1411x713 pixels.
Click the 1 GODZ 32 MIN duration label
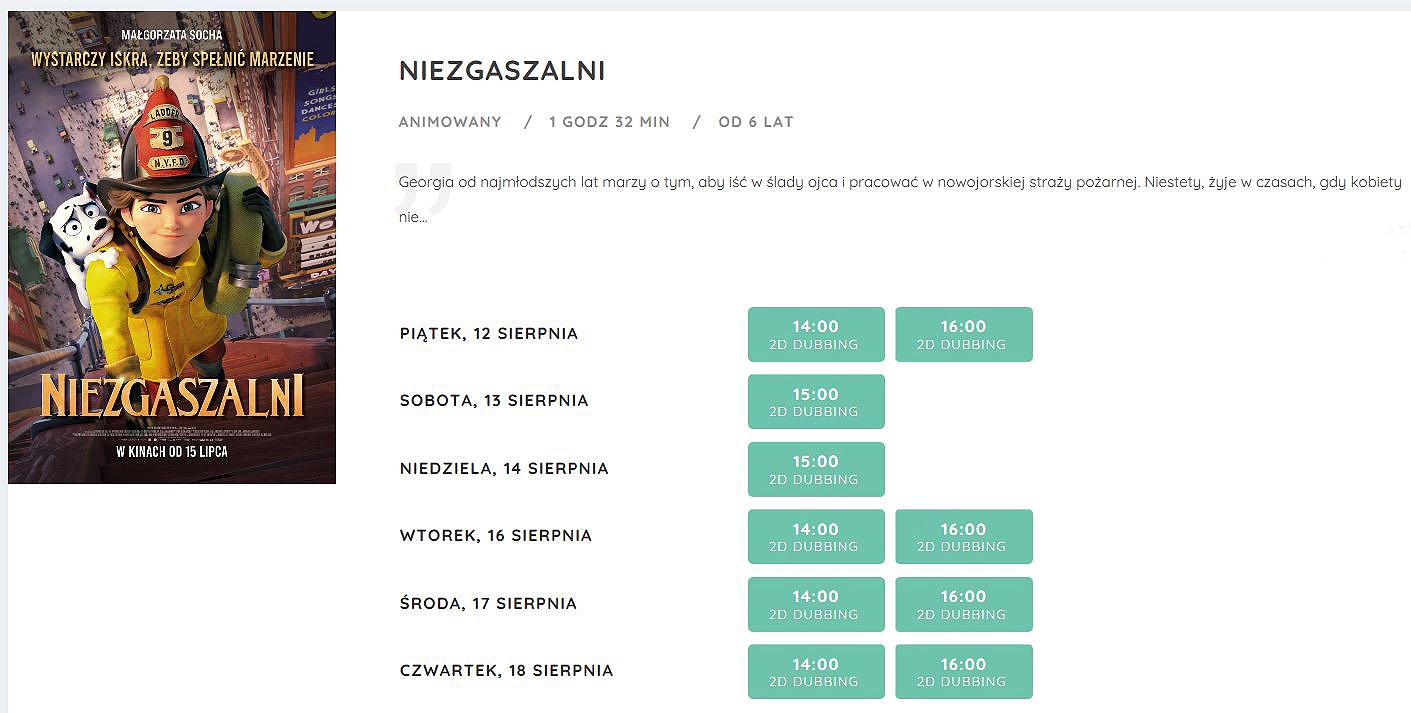[x=609, y=122]
